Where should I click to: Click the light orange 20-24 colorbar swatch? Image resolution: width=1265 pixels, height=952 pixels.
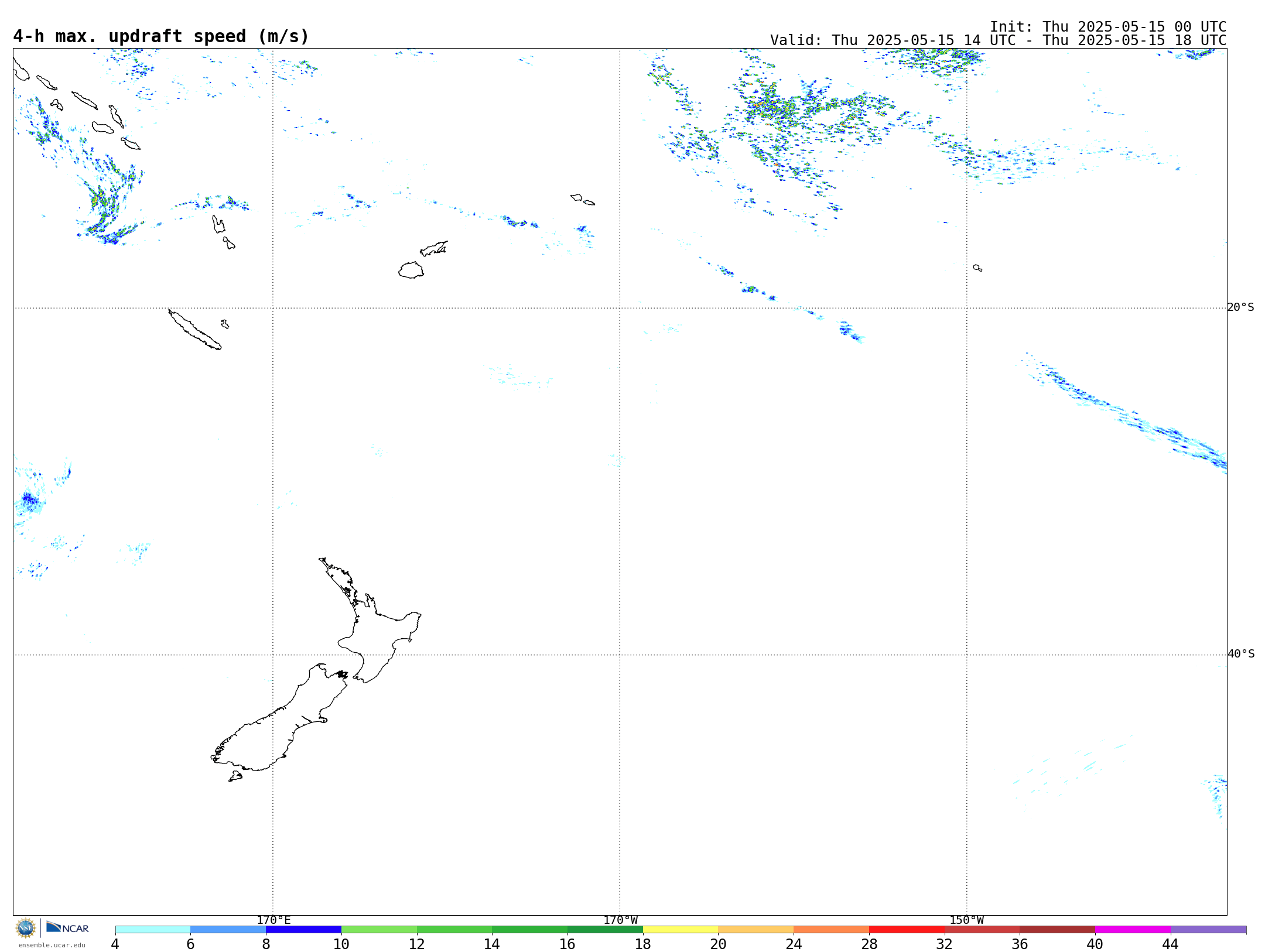click(756, 929)
